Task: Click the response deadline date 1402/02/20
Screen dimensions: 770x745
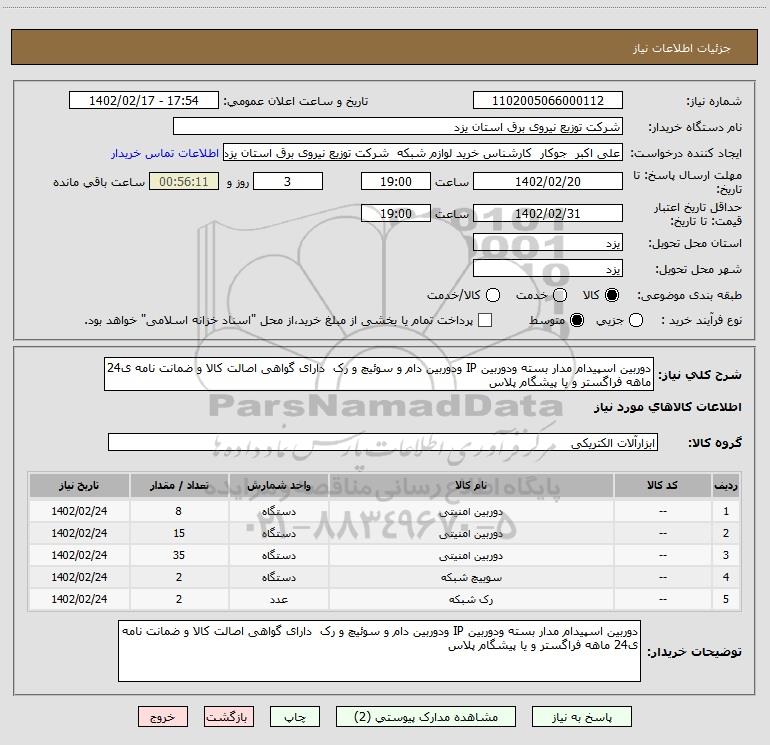Action: click(x=548, y=182)
